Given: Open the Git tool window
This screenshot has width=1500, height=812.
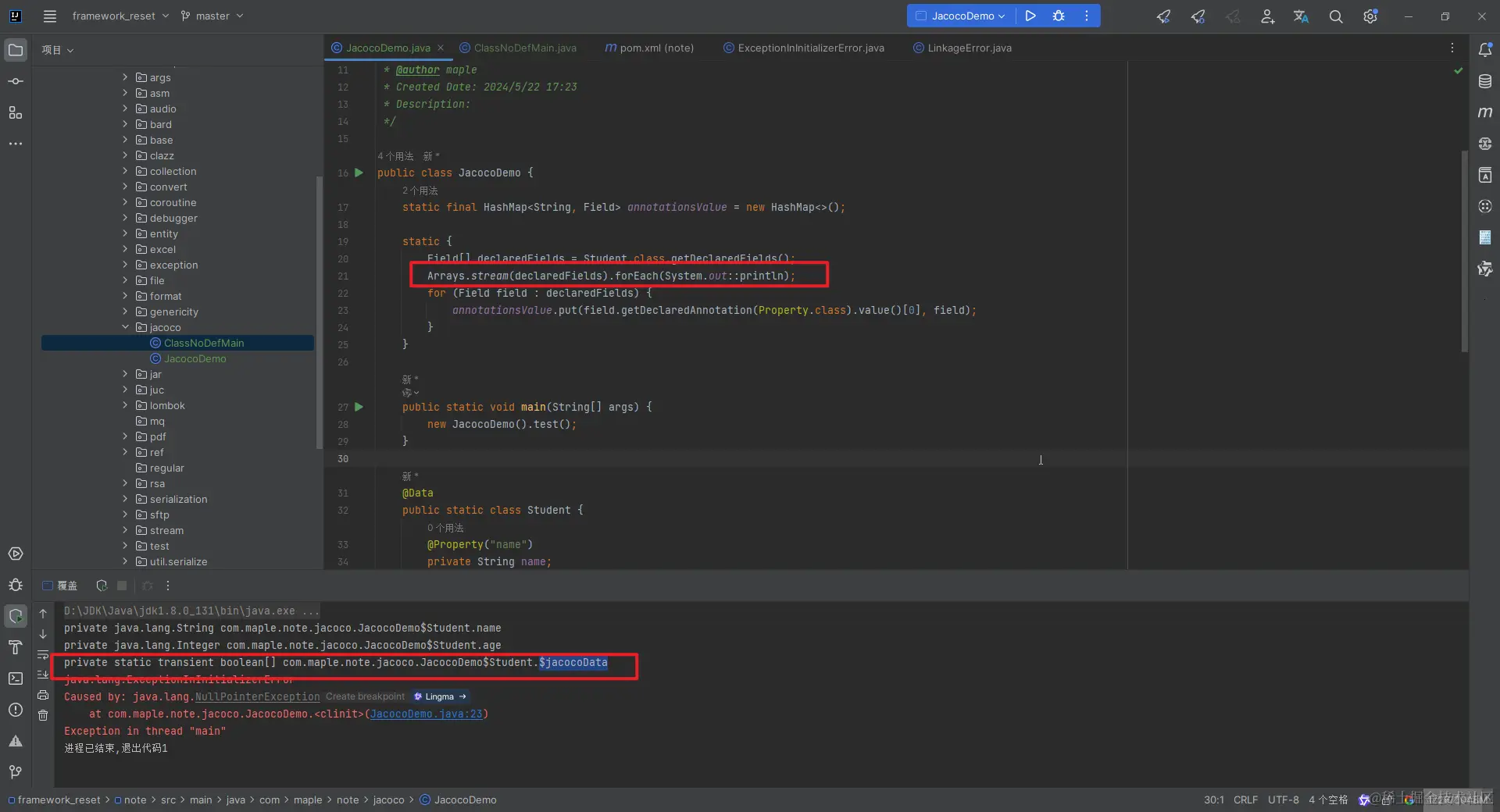Looking at the screenshot, I should tap(16, 772).
